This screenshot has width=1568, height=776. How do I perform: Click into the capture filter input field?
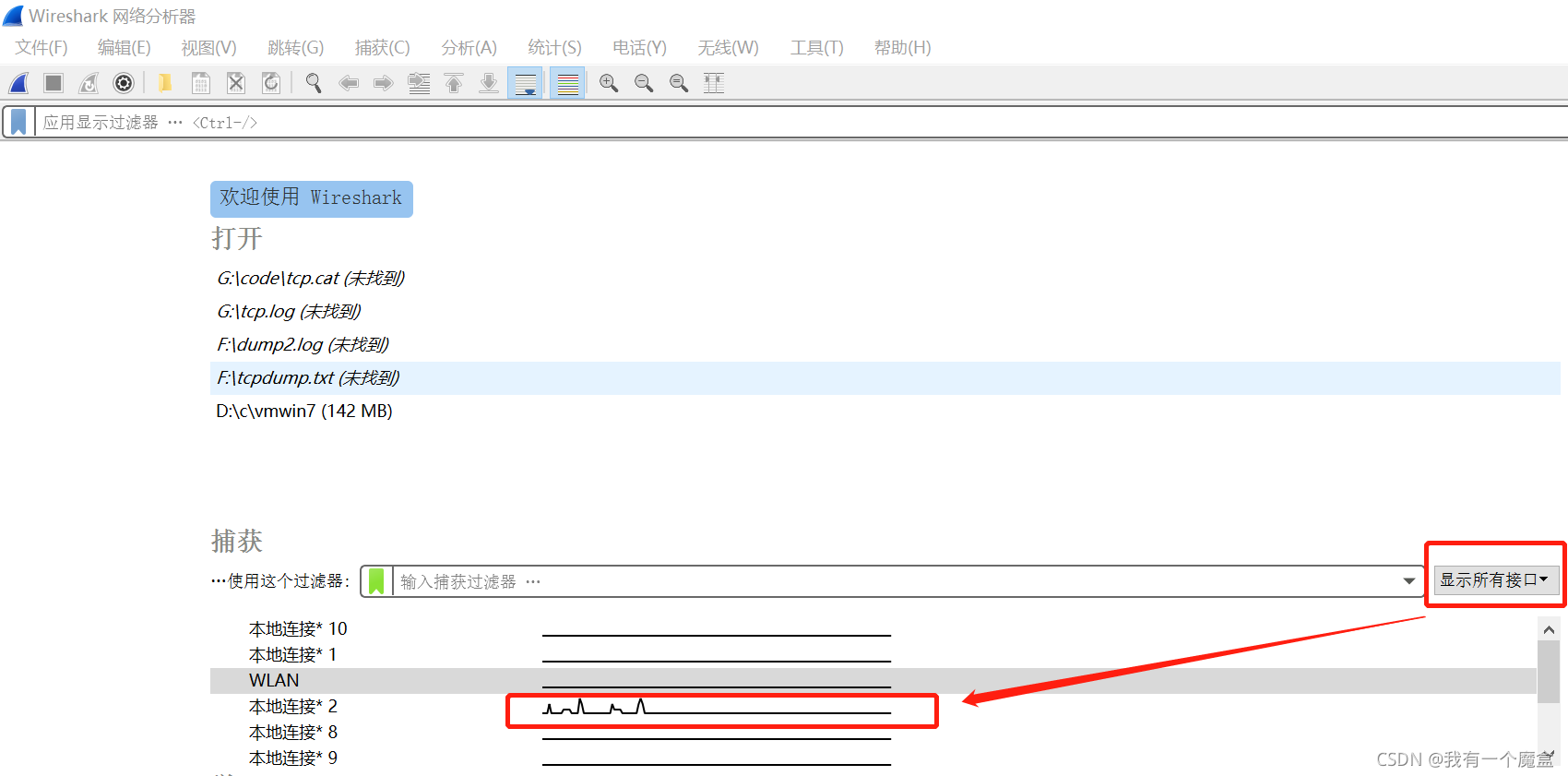click(895, 581)
